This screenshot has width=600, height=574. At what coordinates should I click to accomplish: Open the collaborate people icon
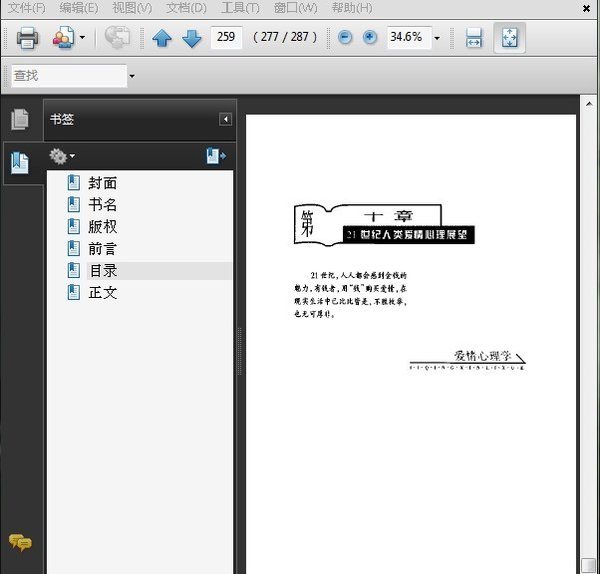point(64,38)
